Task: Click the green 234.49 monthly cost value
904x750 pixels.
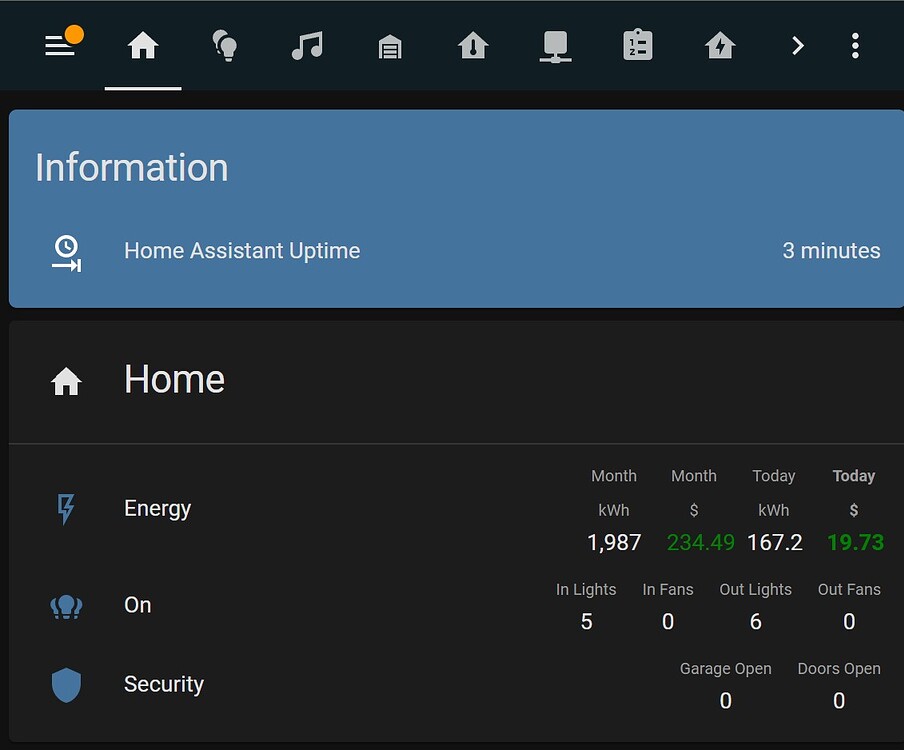Action: 700,542
